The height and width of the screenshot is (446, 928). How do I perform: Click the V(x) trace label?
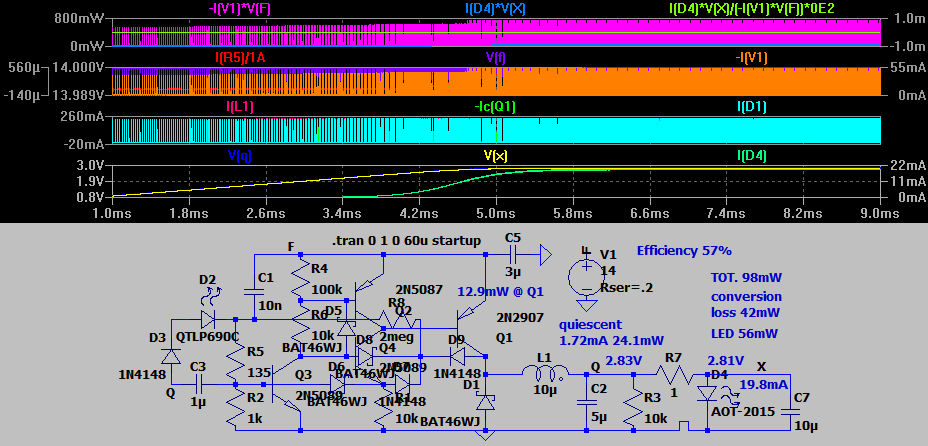click(x=497, y=156)
